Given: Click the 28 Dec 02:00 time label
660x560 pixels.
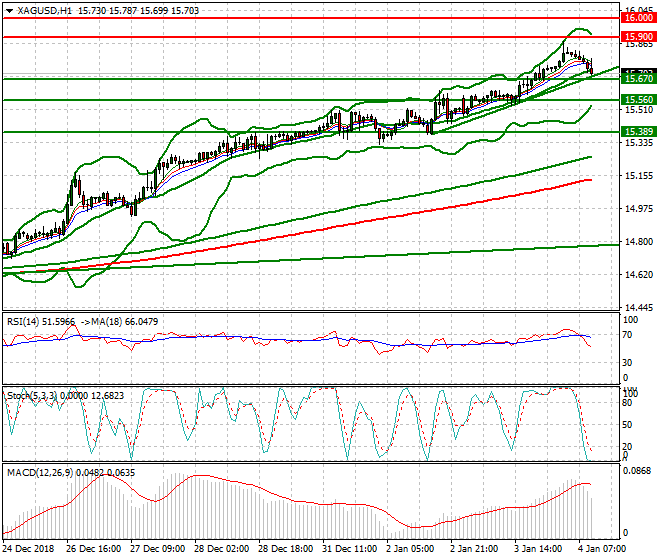Looking at the screenshot, I should 221,549.
